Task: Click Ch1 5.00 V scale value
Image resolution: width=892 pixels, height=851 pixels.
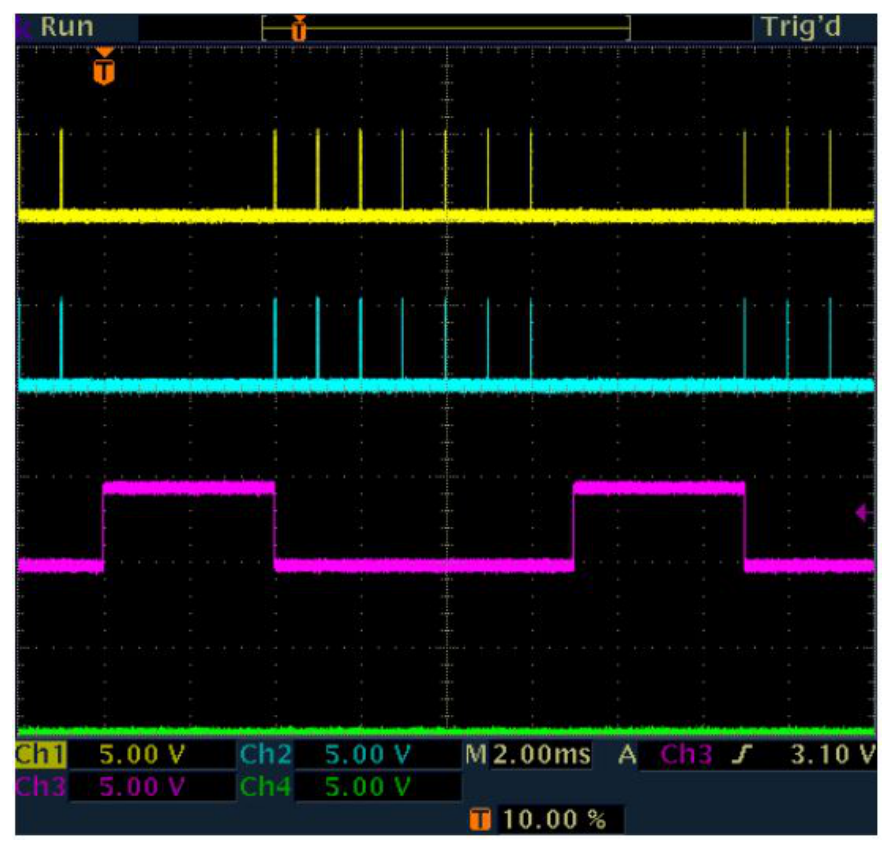Action: click(x=142, y=754)
